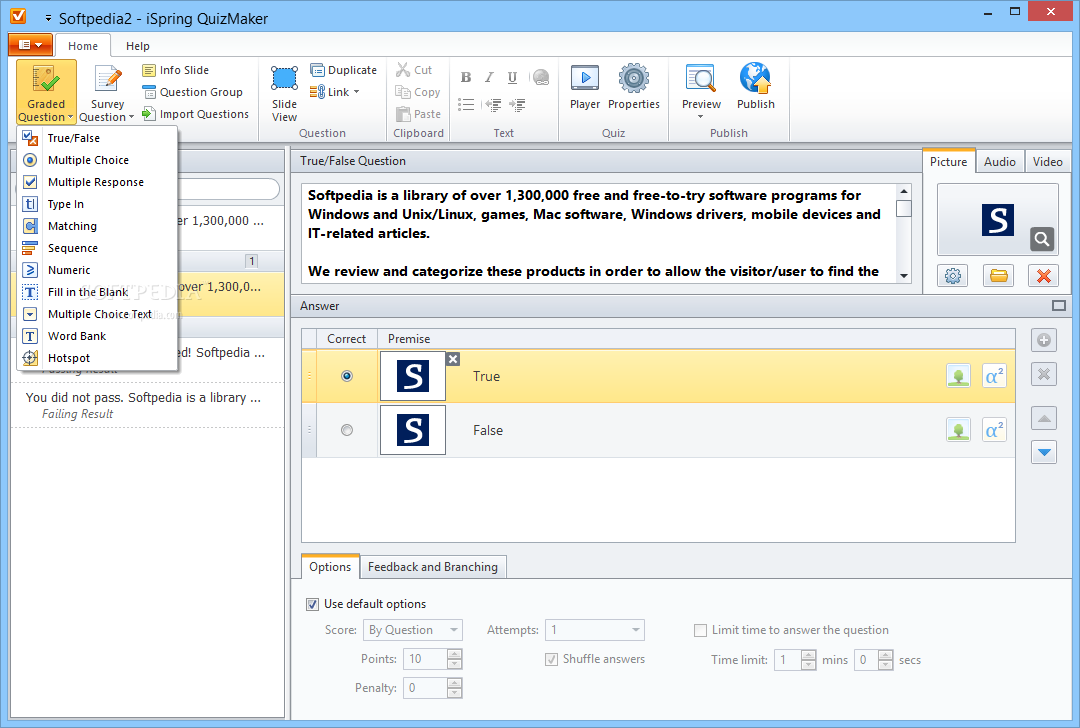This screenshot has height=728, width=1080.
Task: Delete the question picture with red X
Action: [x=1043, y=276]
